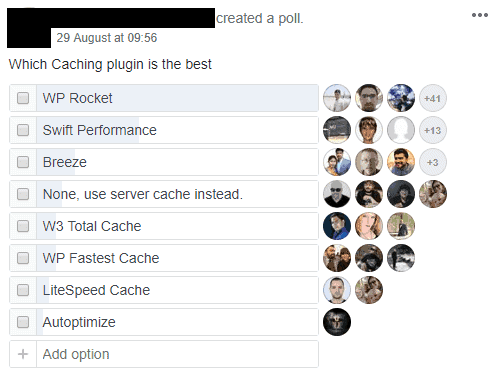Check the Autoptimize checkbox
Image resolution: width=492 pixels, height=377 pixels.
click(23, 322)
